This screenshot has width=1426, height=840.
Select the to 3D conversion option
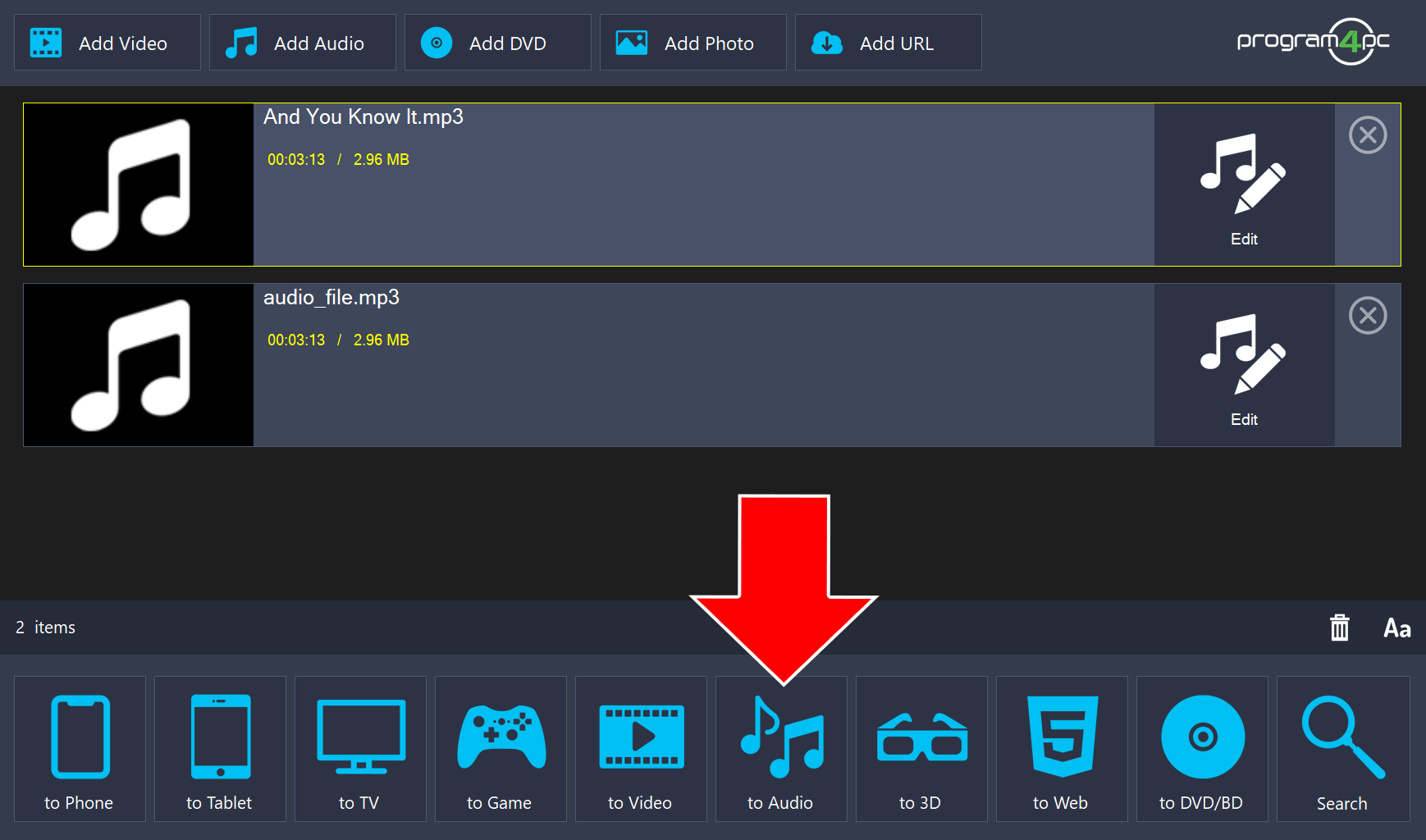click(x=921, y=749)
